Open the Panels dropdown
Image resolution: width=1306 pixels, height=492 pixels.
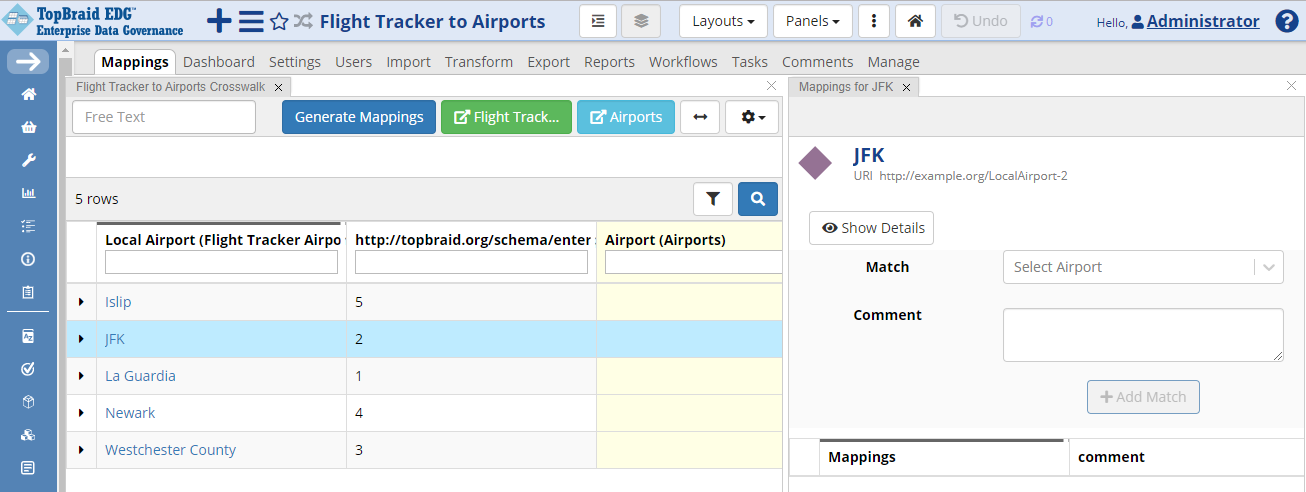[x=812, y=21]
